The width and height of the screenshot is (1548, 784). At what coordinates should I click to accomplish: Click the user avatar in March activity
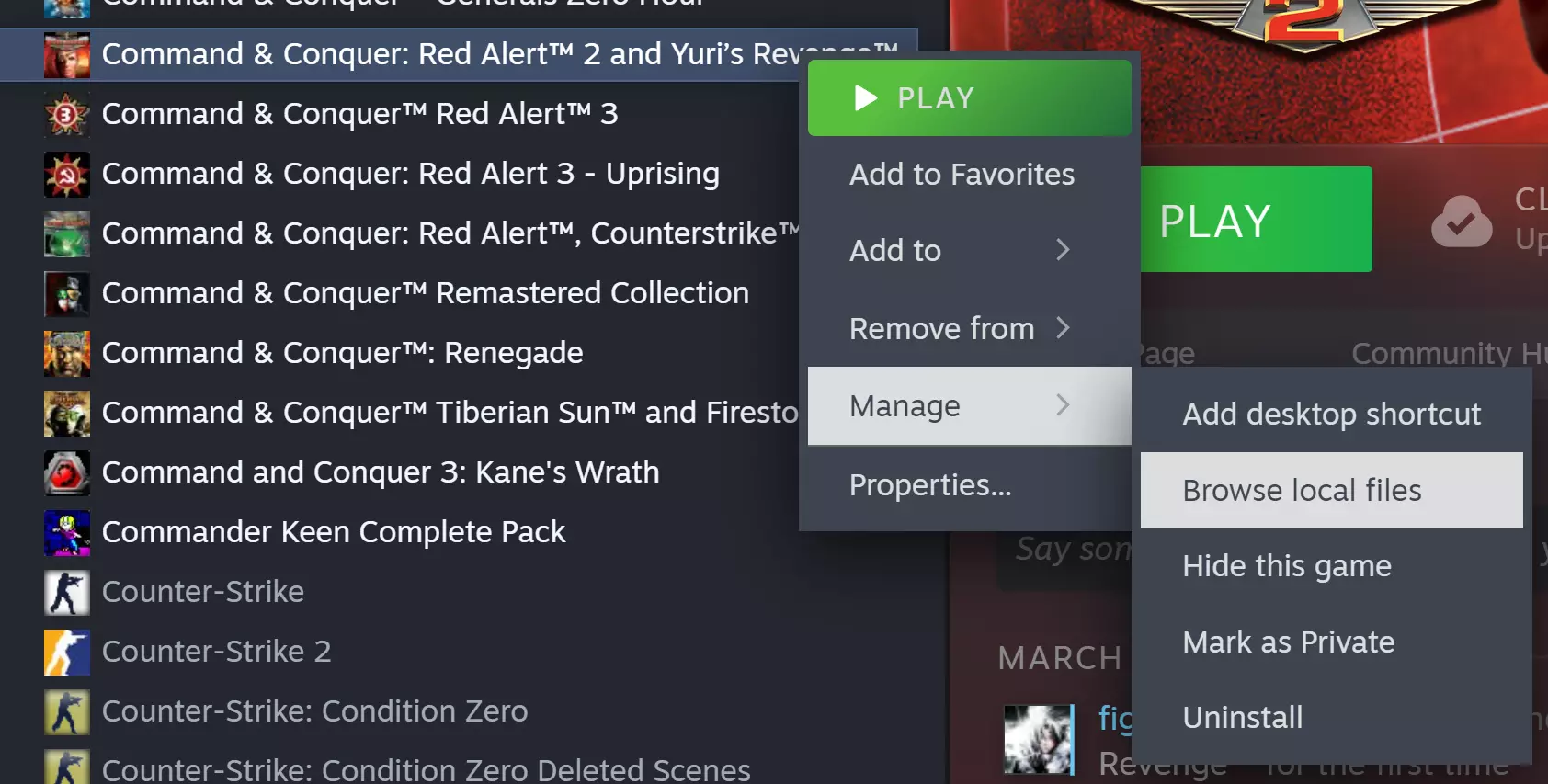[1039, 739]
